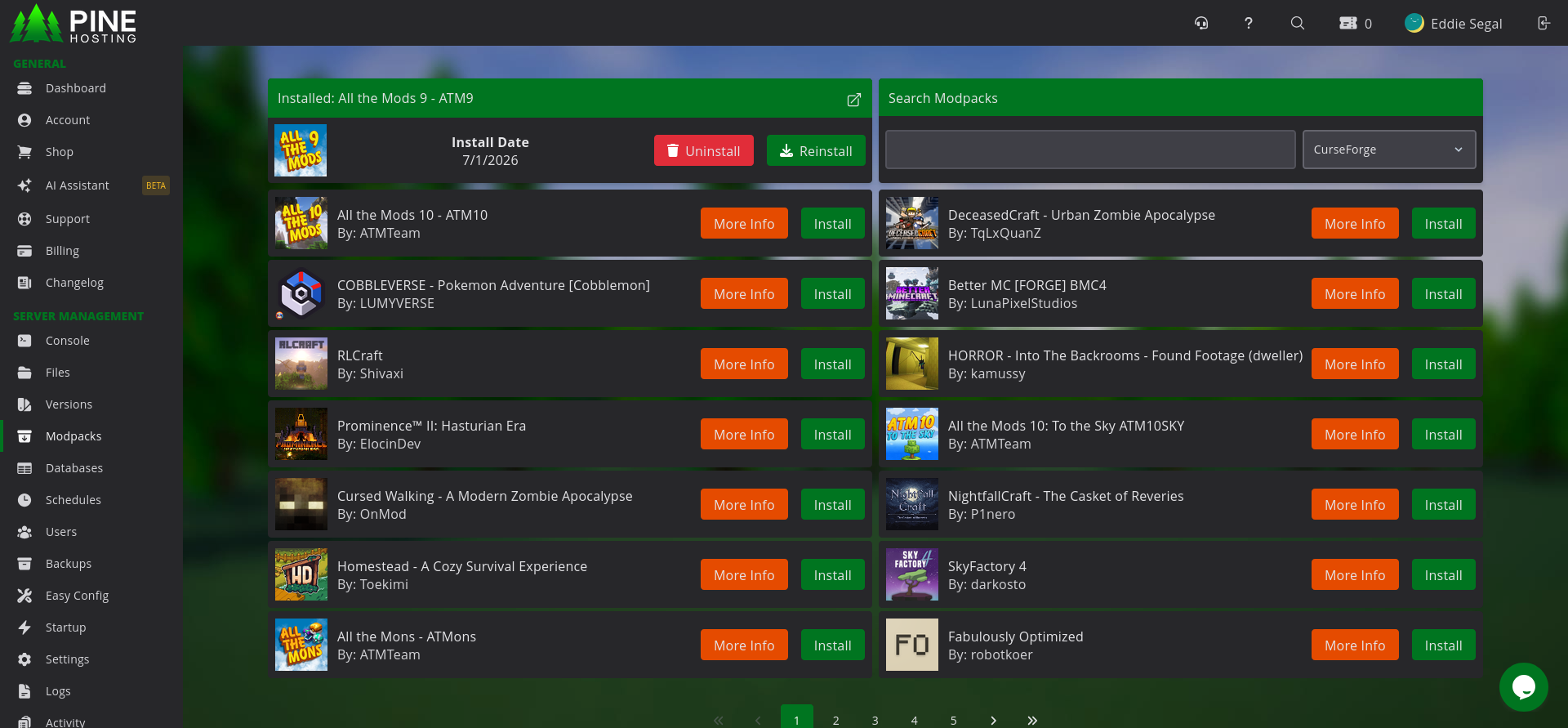View More Info for Homestead
The height and width of the screenshot is (728, 1568).
(744, 574)
